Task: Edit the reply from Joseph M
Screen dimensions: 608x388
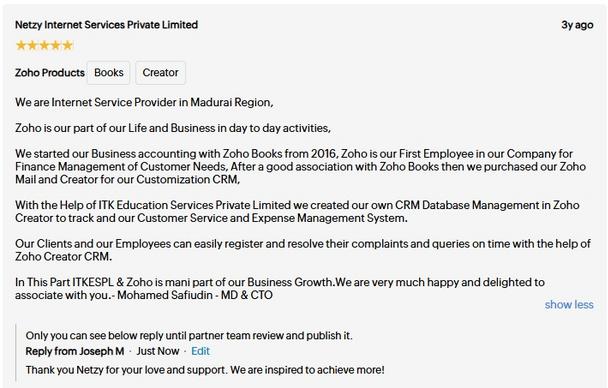Action: 200,351
